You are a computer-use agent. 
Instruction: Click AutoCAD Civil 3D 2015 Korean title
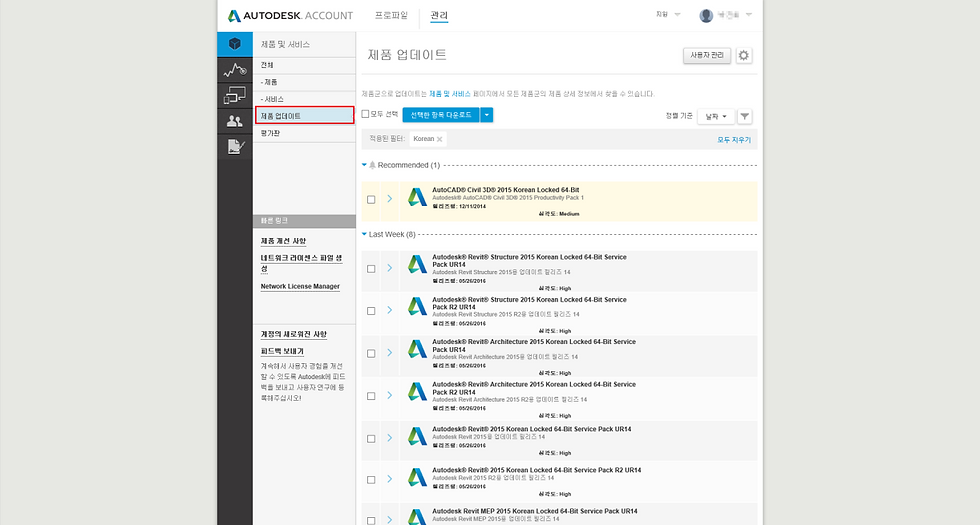[x=506, y=190]
